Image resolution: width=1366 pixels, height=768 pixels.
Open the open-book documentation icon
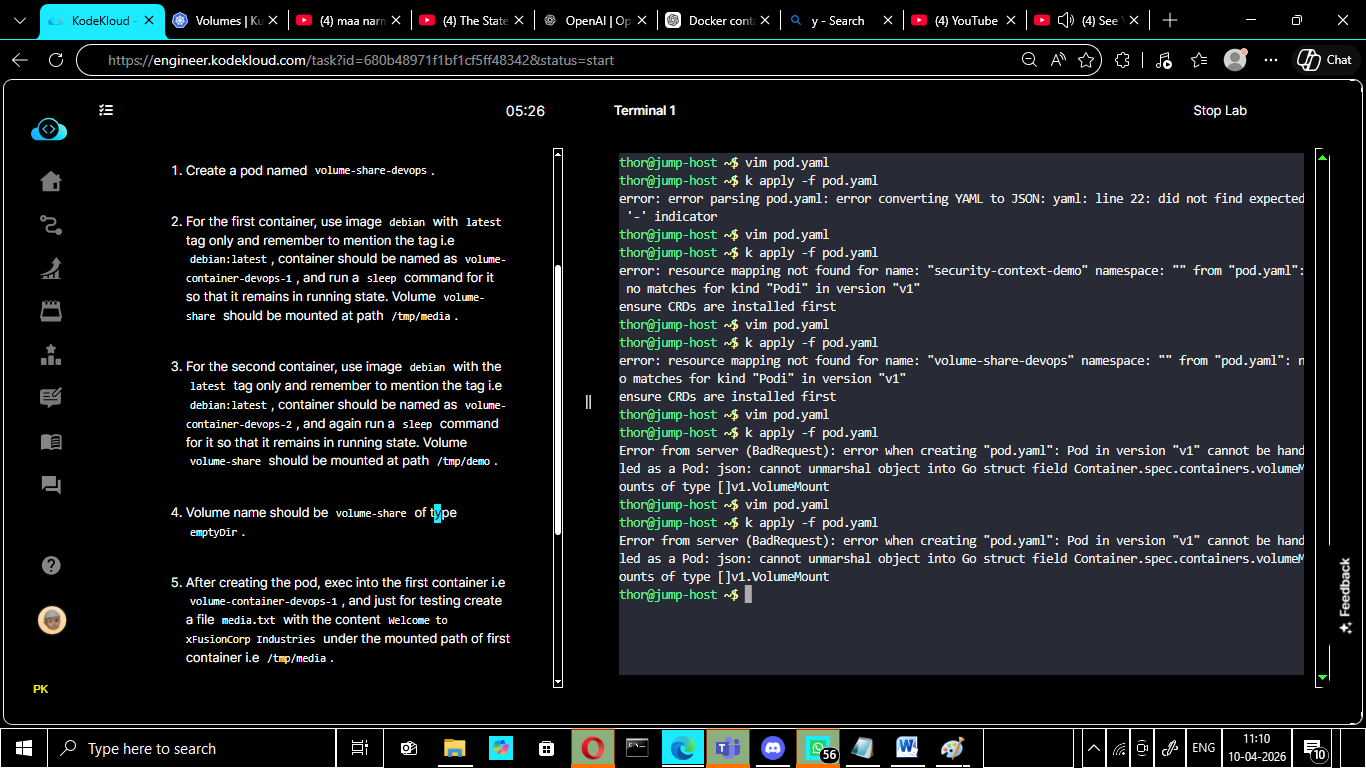51,442
